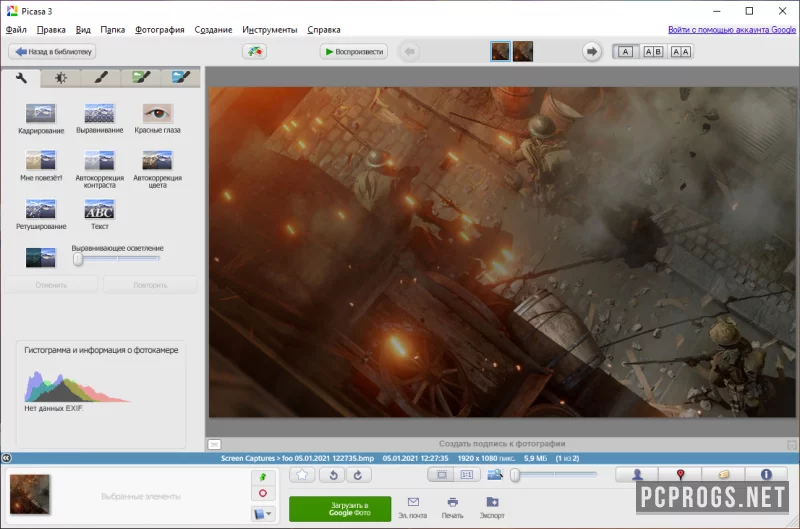
Task: Switch to A A side-by-side view
Action: click(681, 52)
